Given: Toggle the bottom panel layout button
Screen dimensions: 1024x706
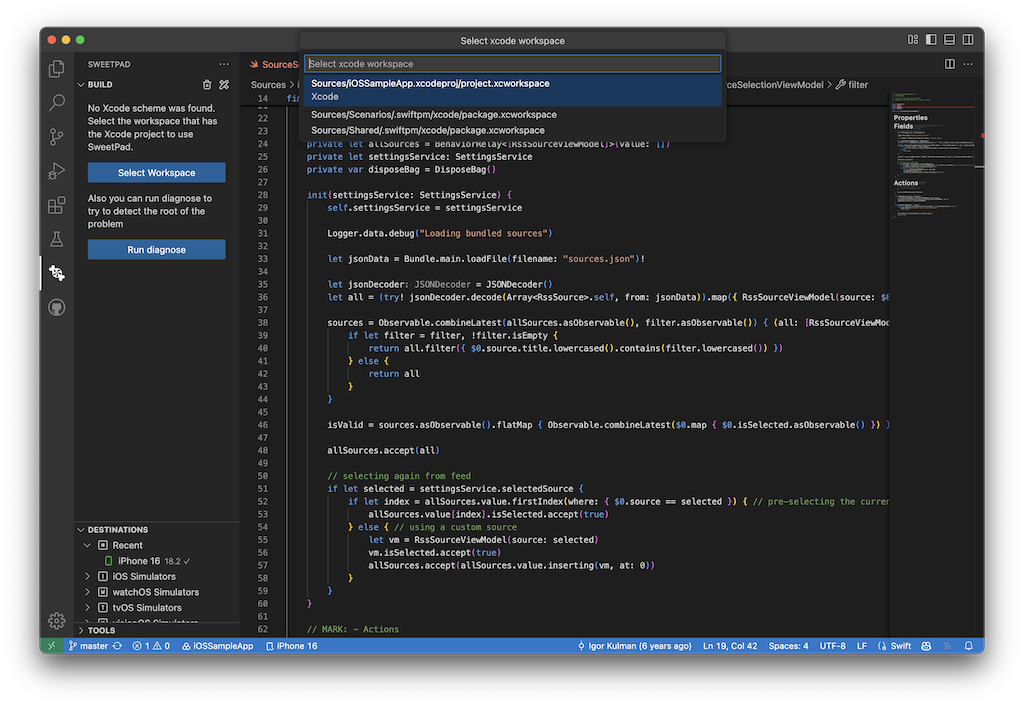Looking at the screenshot, I should [950, 40].
